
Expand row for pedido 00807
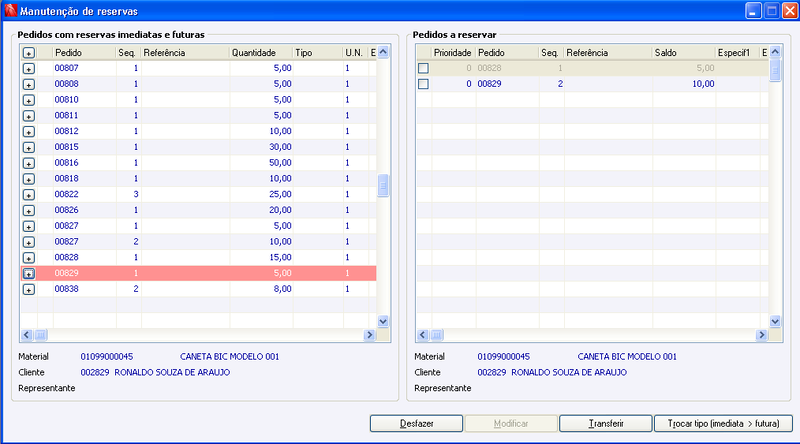(x=29, y=69)
